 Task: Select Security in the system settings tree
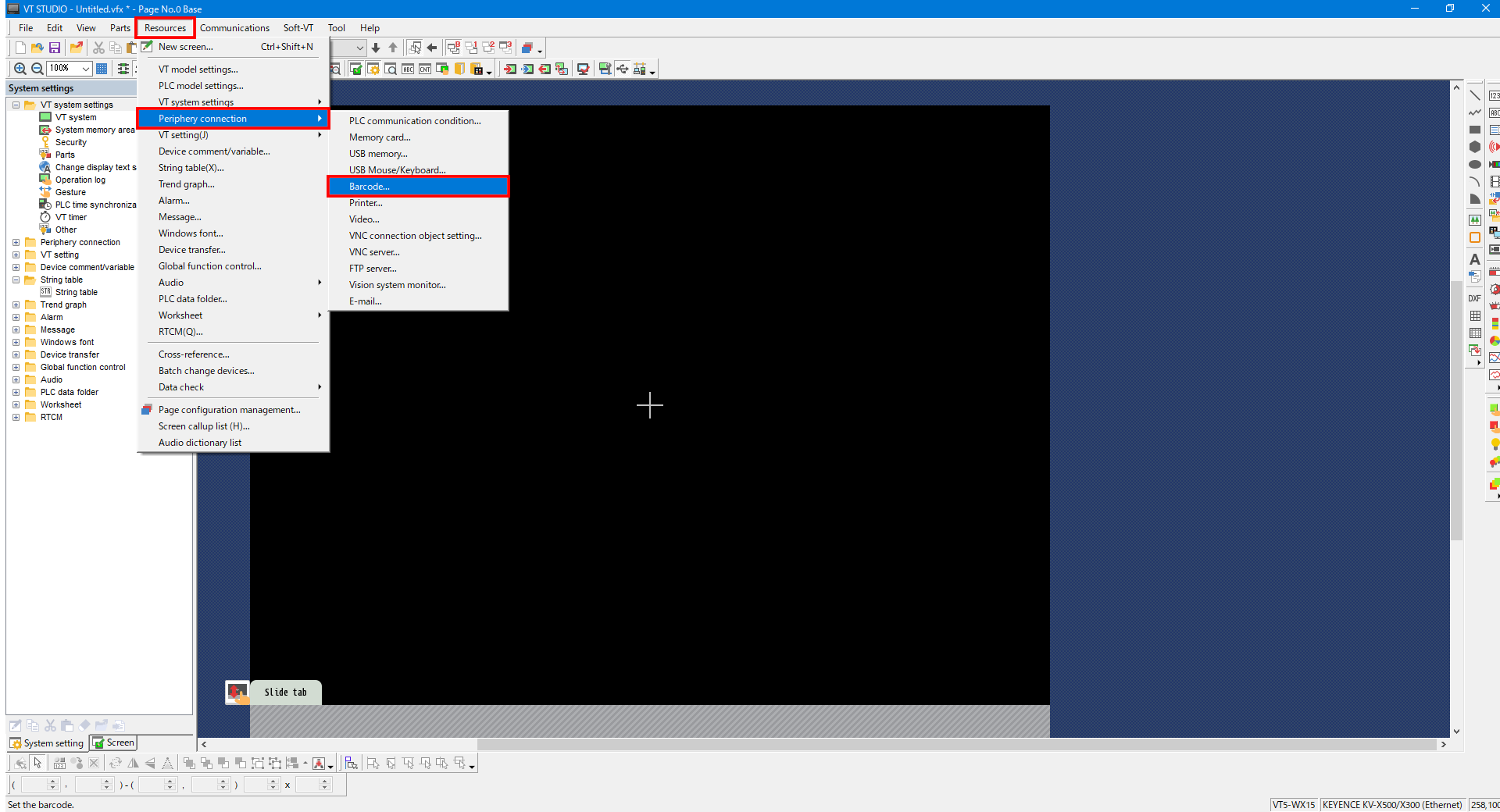coord(70,142)
